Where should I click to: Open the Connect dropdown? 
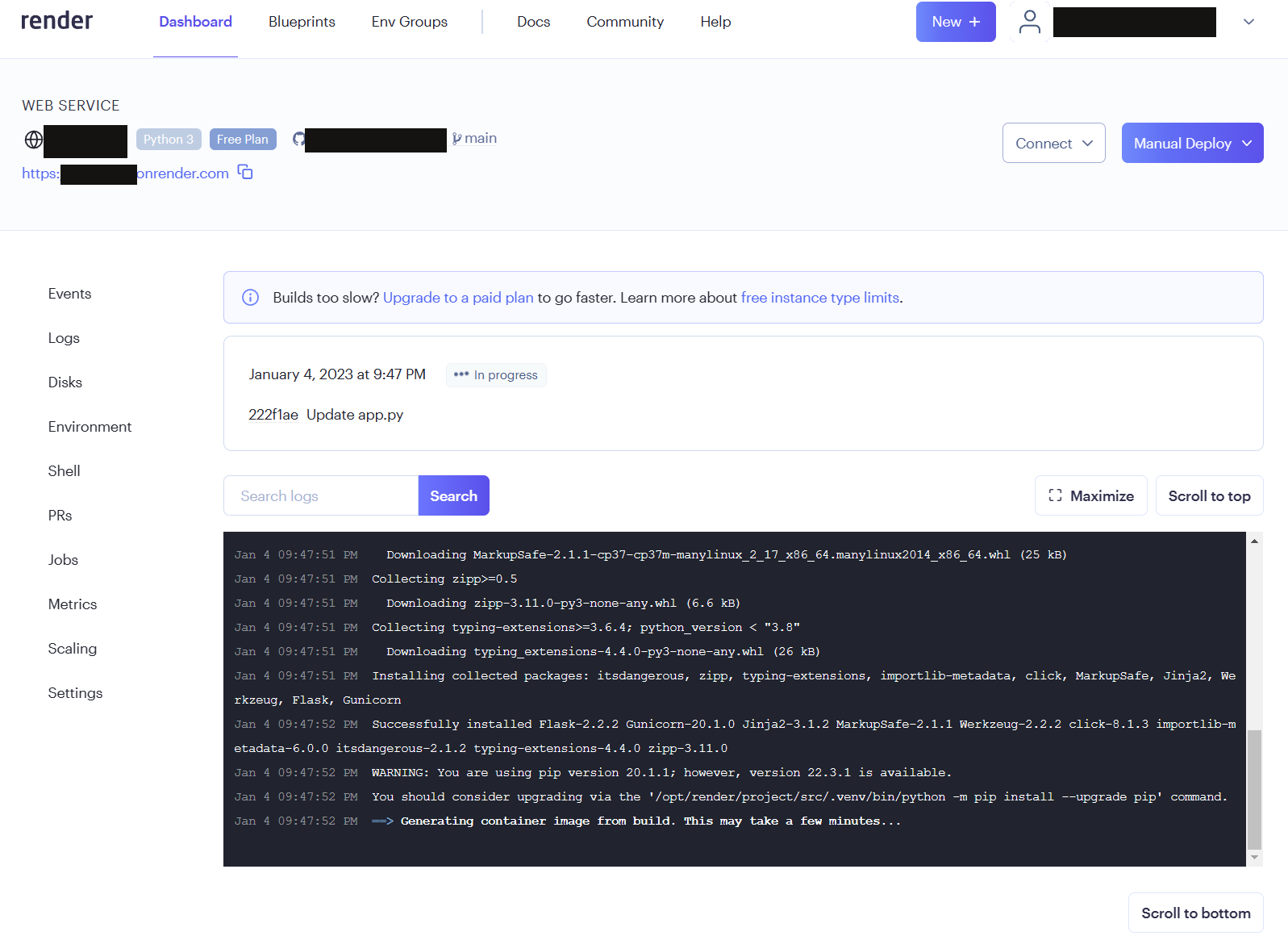pyautogui.click(x=1053, y=143)
